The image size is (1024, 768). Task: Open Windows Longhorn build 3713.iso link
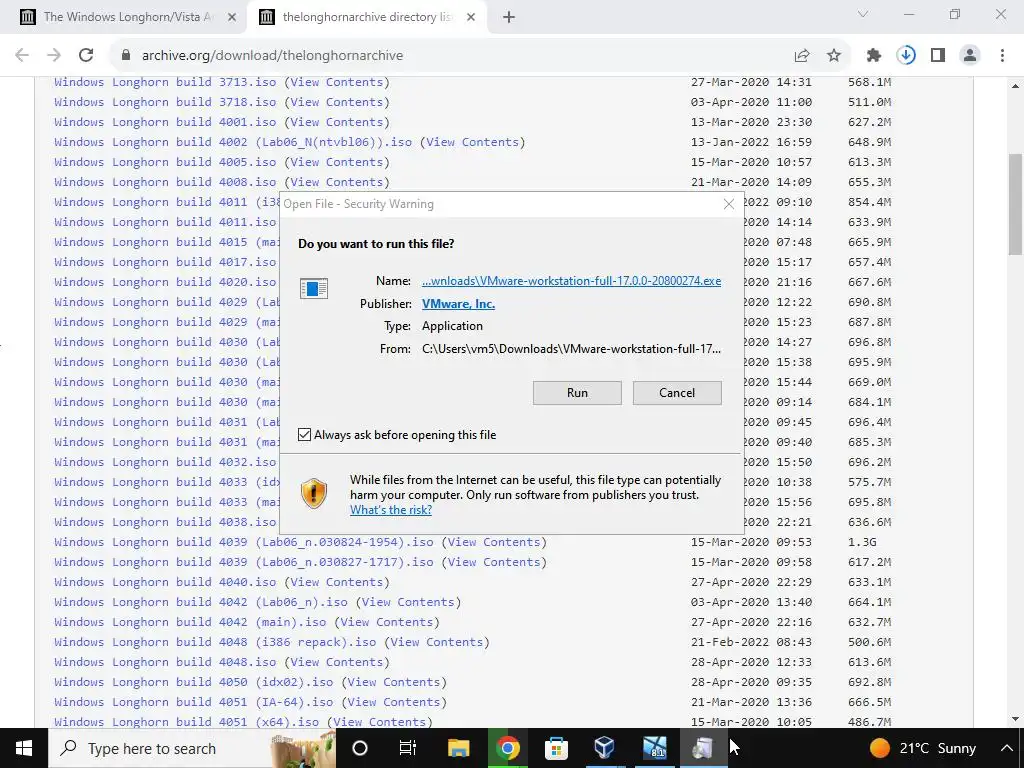pyautogui.click(x=165, y=82)
